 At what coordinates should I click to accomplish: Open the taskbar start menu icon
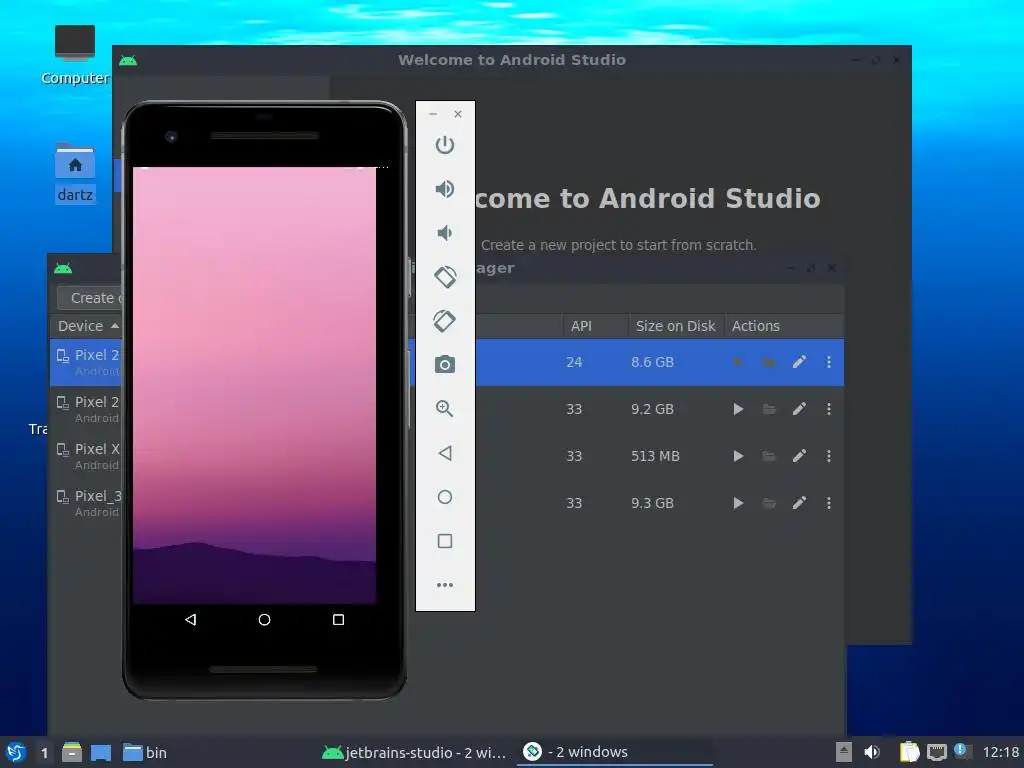coord(16,752)
